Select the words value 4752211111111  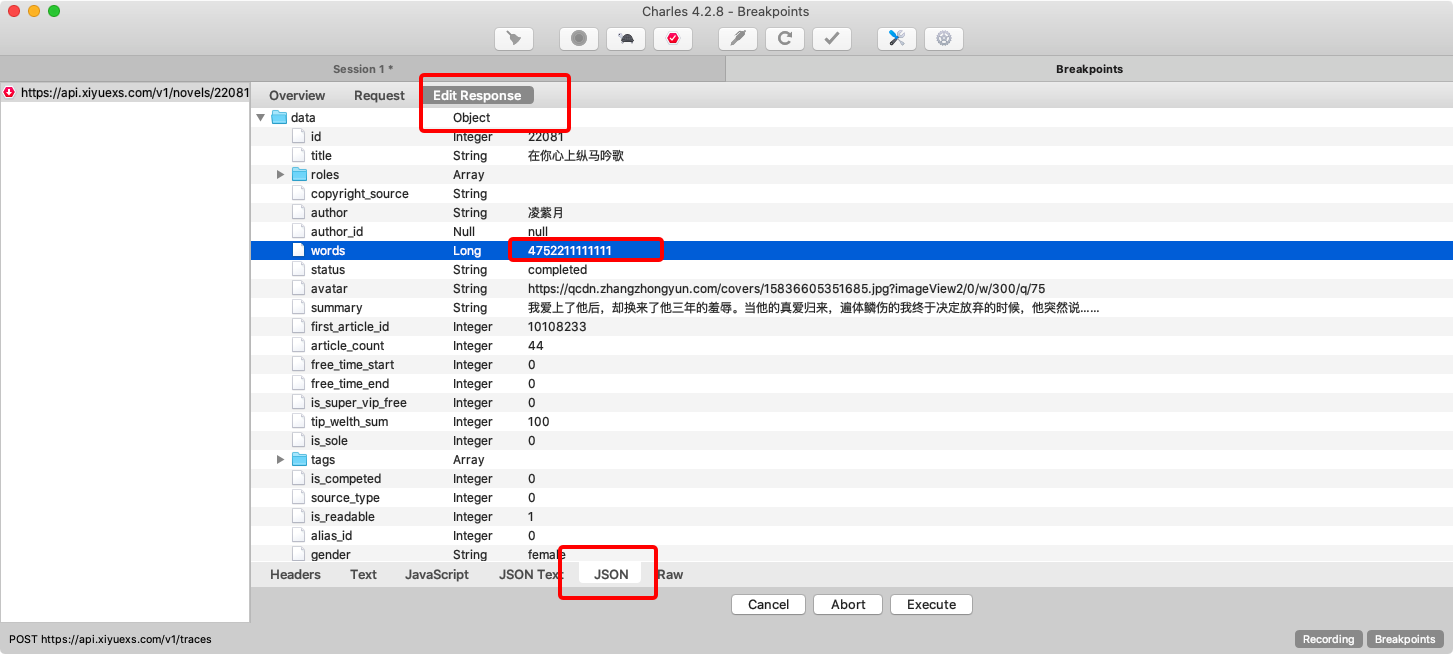coord(569,251)
